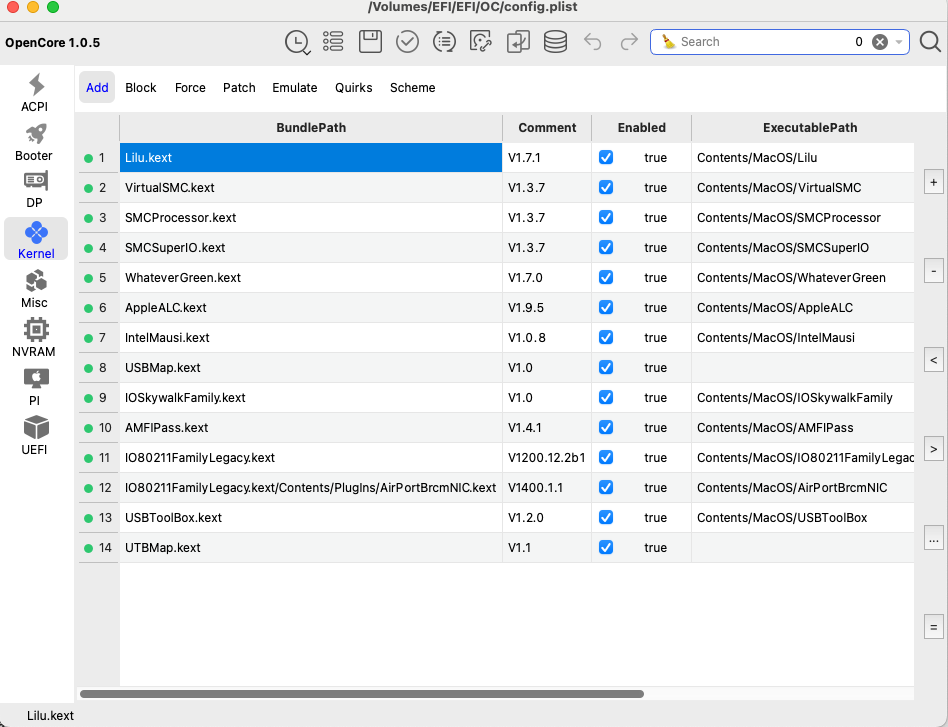The height and width of the screenshot is (727, 948).
Task: Switch to the Quirks tab
Action: pos(353,88)
